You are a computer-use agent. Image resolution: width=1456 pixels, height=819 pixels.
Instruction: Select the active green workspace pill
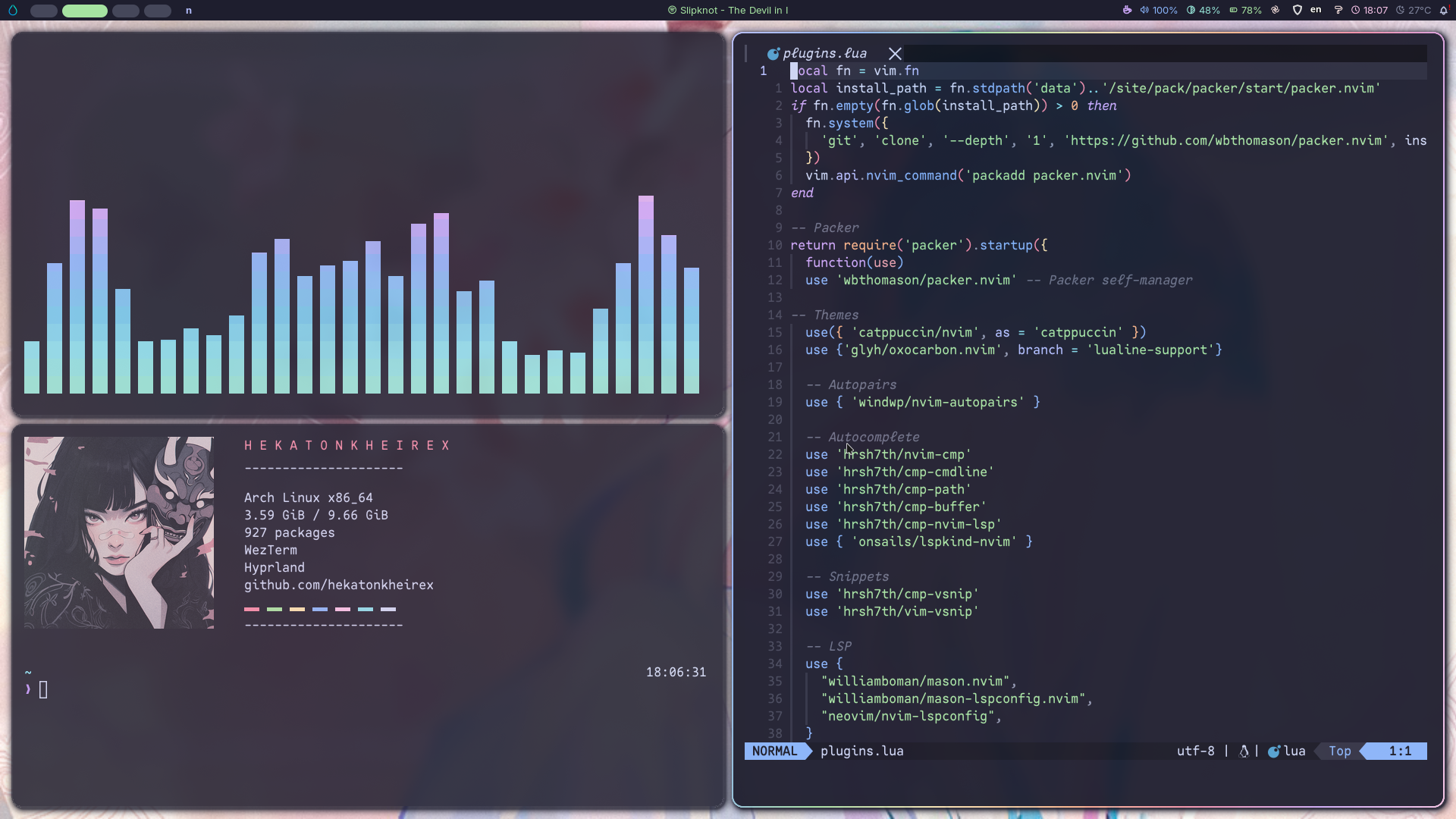tap(84, 11)
